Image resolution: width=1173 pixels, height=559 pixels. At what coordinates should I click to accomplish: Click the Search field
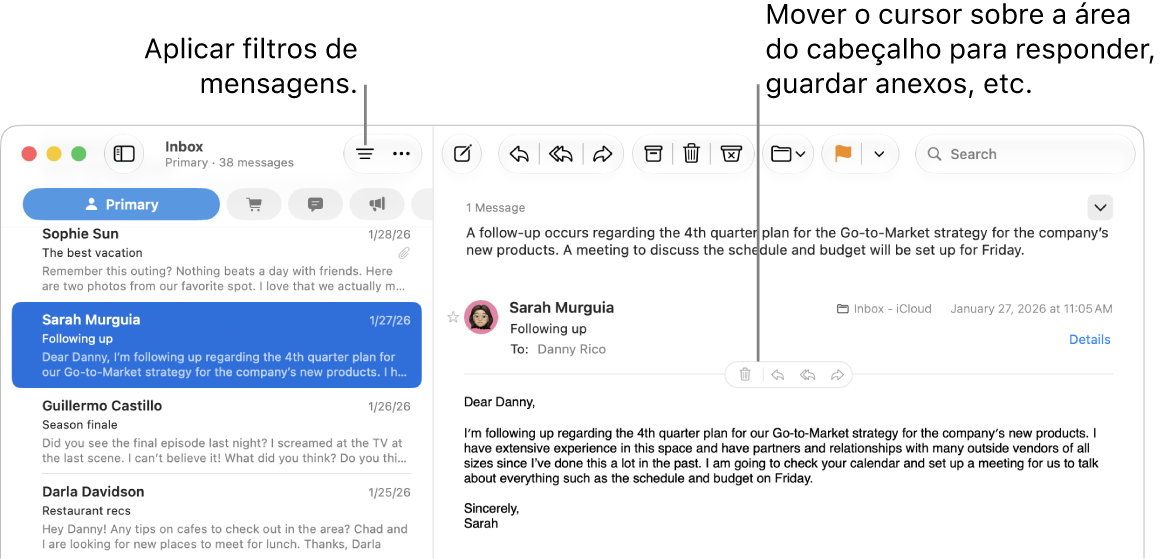click(1025, 154)
